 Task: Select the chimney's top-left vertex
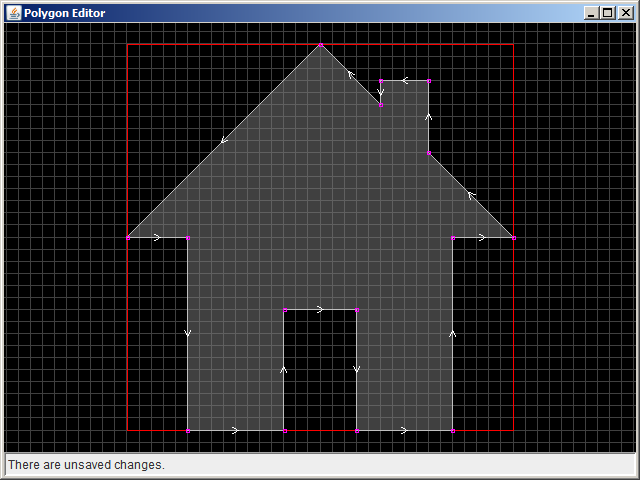tap(381, 82)
